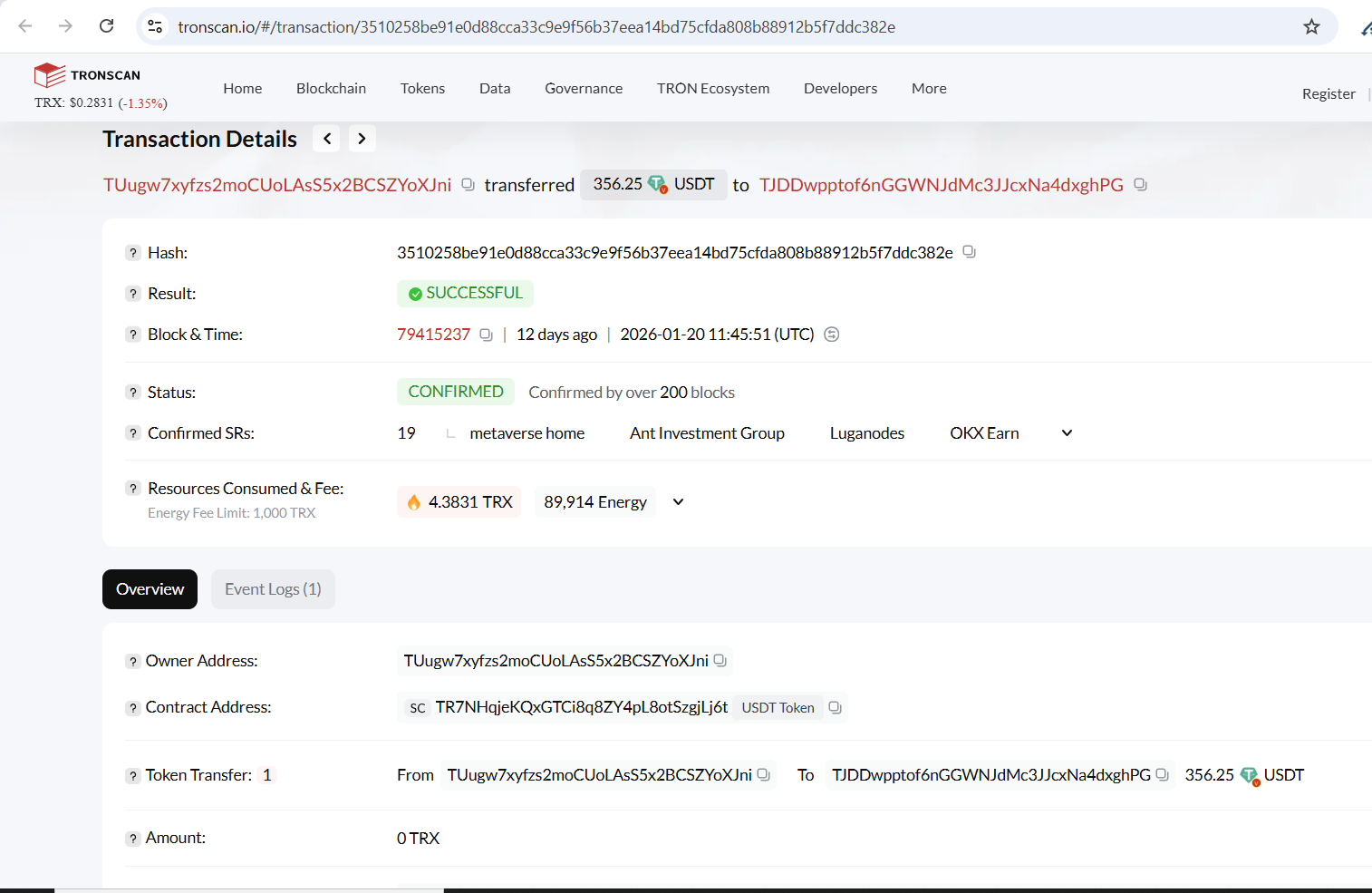Click help icon beside Resources Consumed & Fee

pyautogui.click(x=133, y=489)
